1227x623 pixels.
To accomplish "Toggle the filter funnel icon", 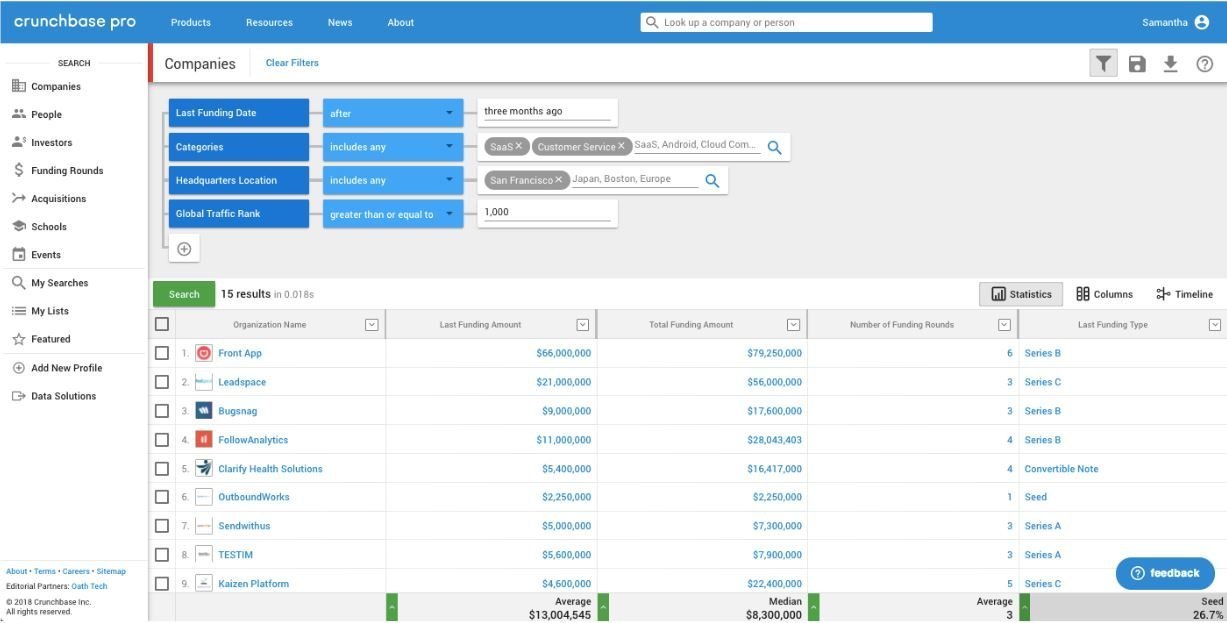I will pos(1103,64).
